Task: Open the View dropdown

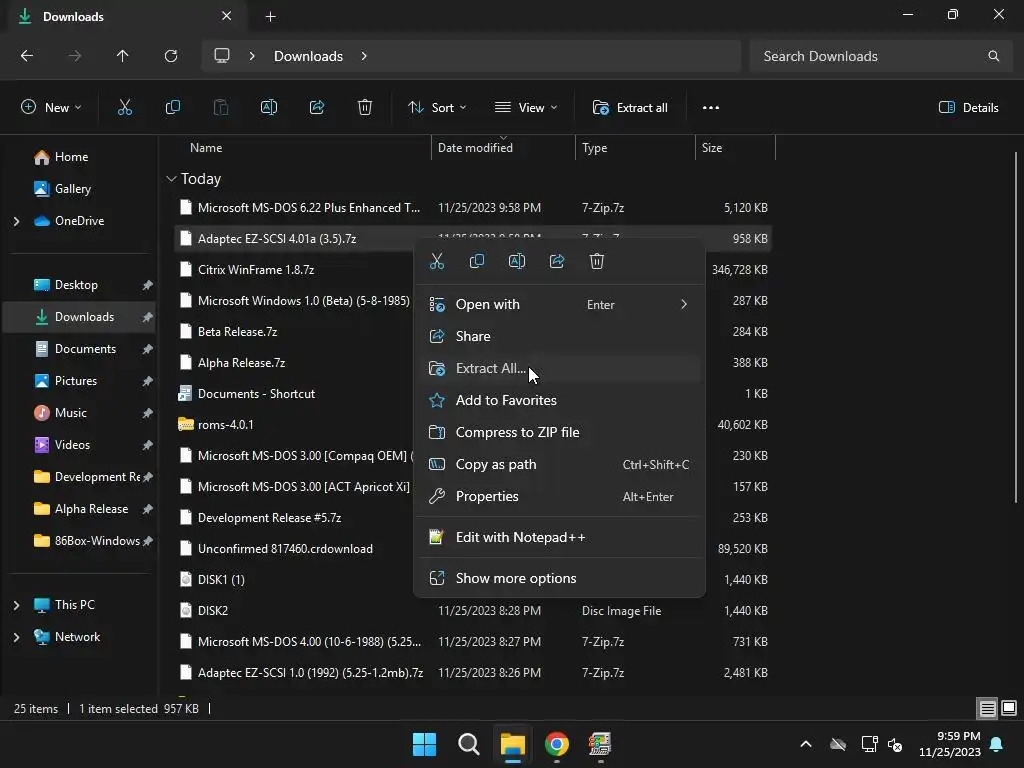Action: (526, 108)
